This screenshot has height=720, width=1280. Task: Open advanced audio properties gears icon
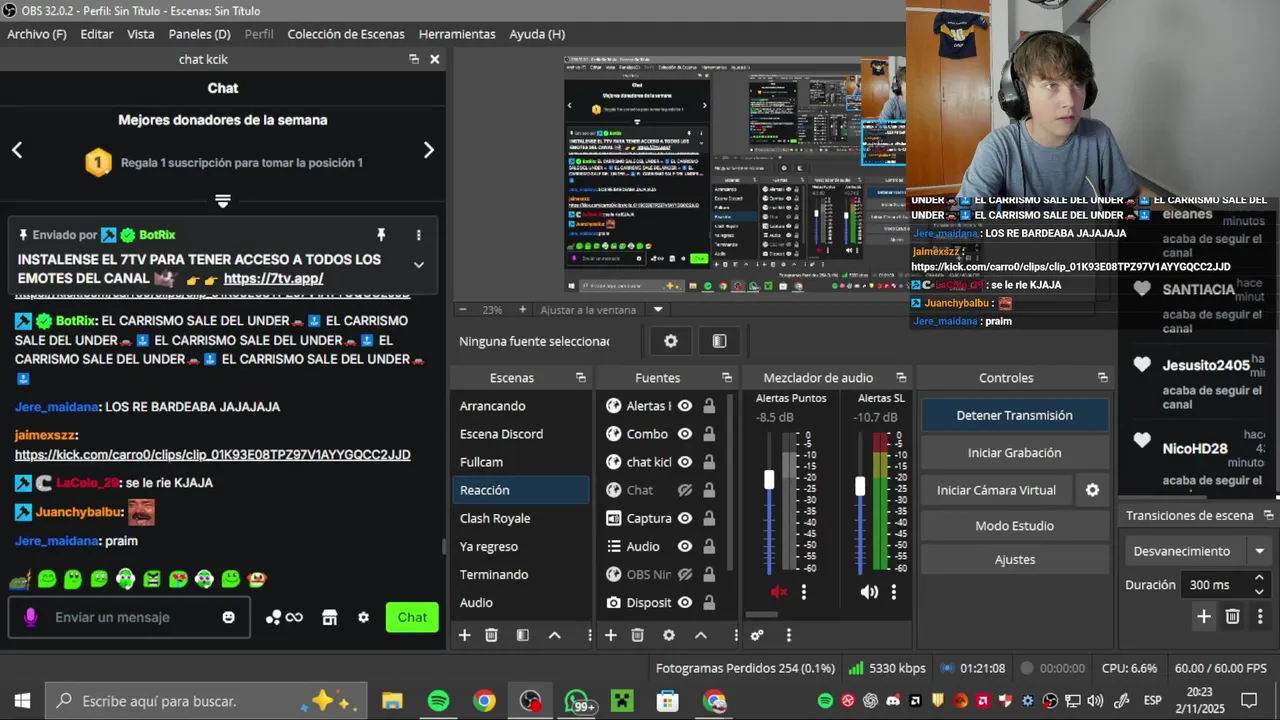point(757,635)
